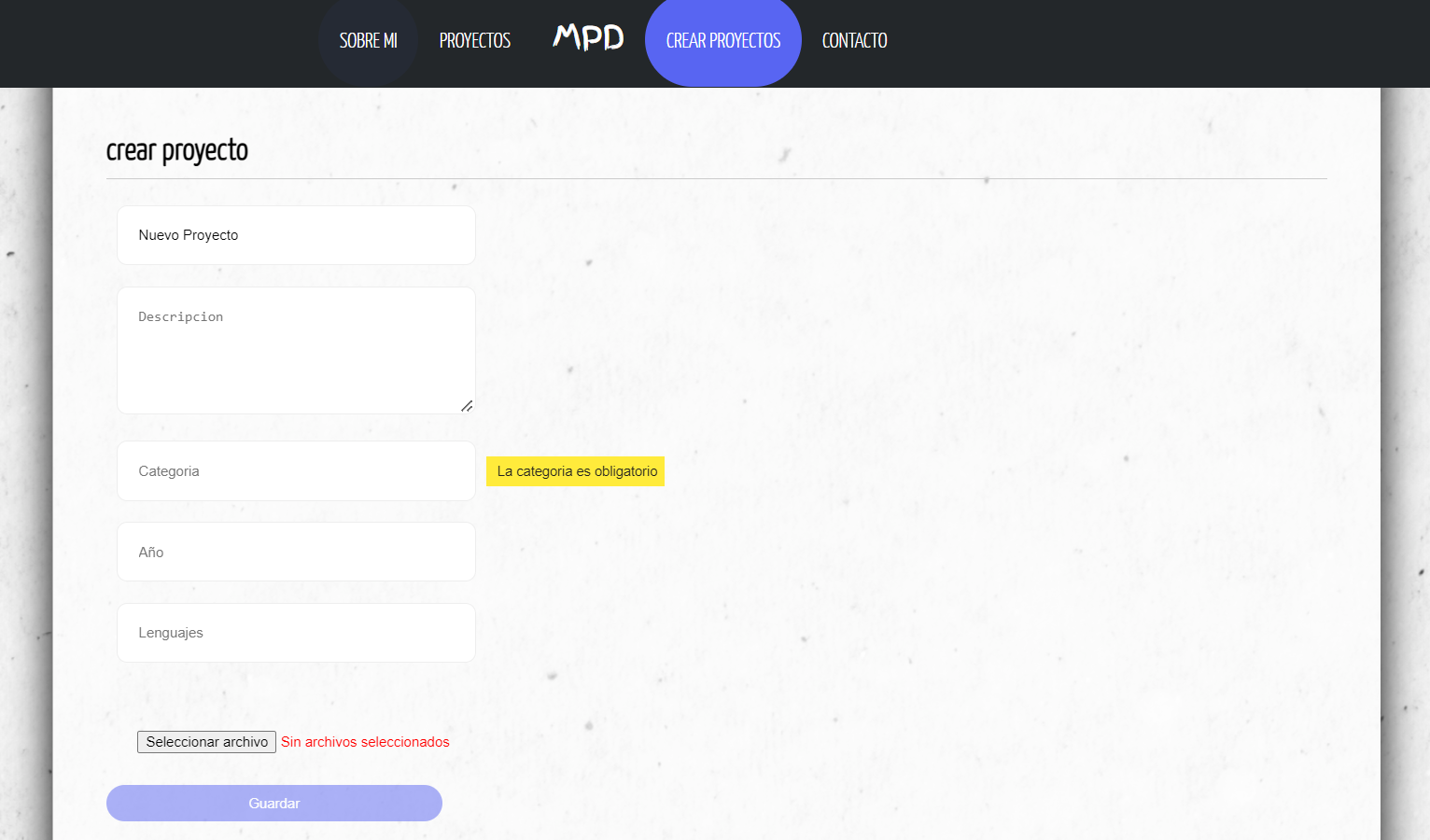Click the crear proyecto page heading
The width and height of the screenshot is (1430, 840).
177,149
